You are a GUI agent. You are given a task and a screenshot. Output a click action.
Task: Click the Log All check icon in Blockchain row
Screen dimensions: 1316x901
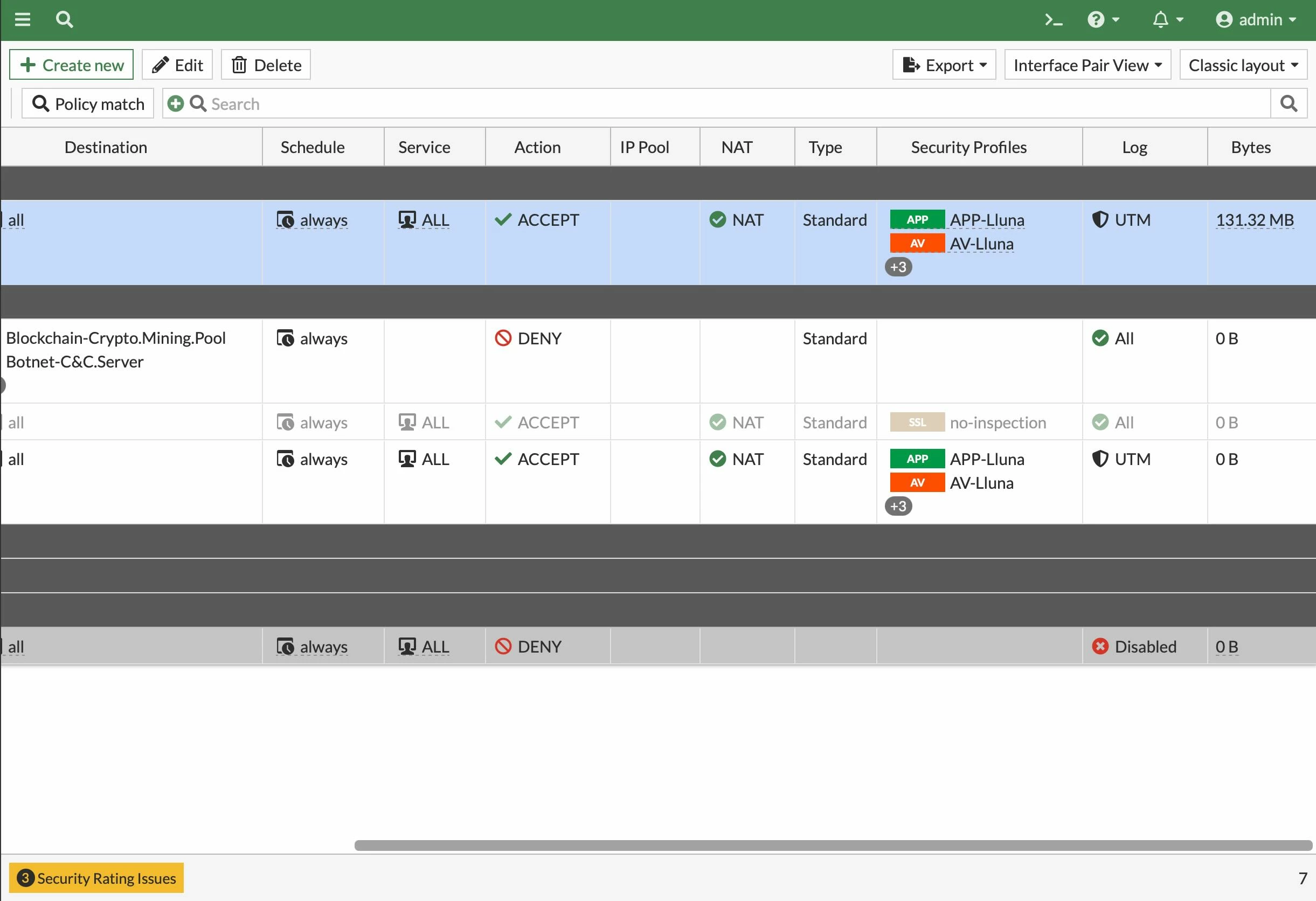(x=1100, y=338)
